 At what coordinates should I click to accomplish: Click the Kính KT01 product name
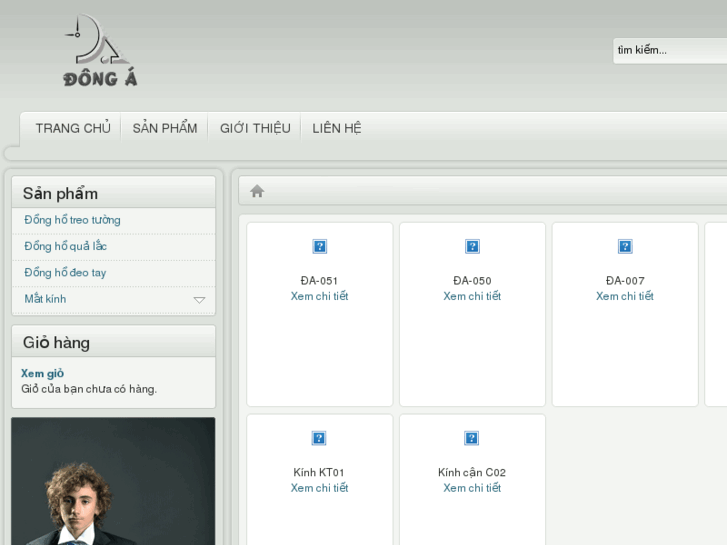click(x=319, y=473)
